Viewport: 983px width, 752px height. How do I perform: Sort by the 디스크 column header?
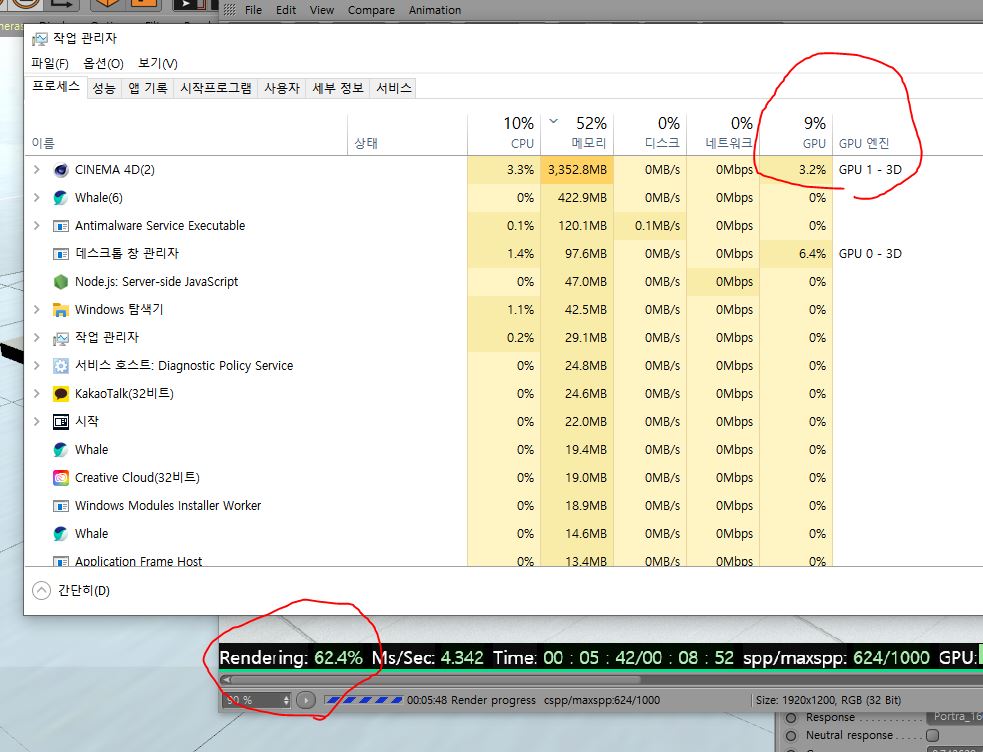click(x=650, y=133)
